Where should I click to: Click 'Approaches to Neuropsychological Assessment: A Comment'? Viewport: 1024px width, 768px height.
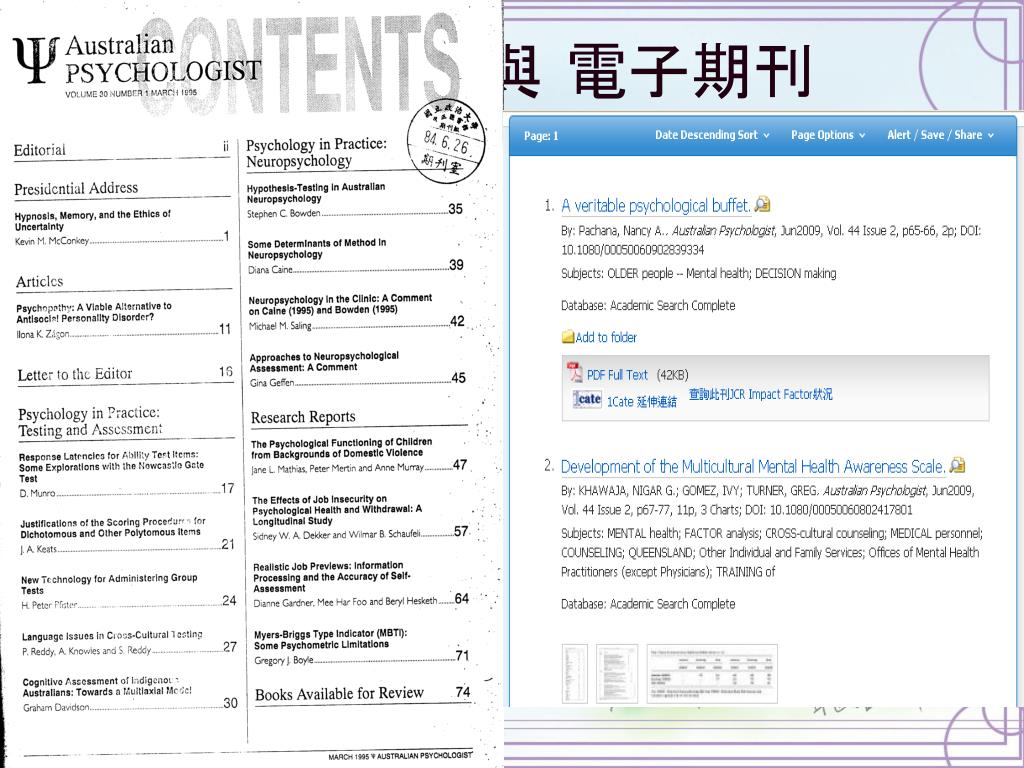click(x=324, y=362)
